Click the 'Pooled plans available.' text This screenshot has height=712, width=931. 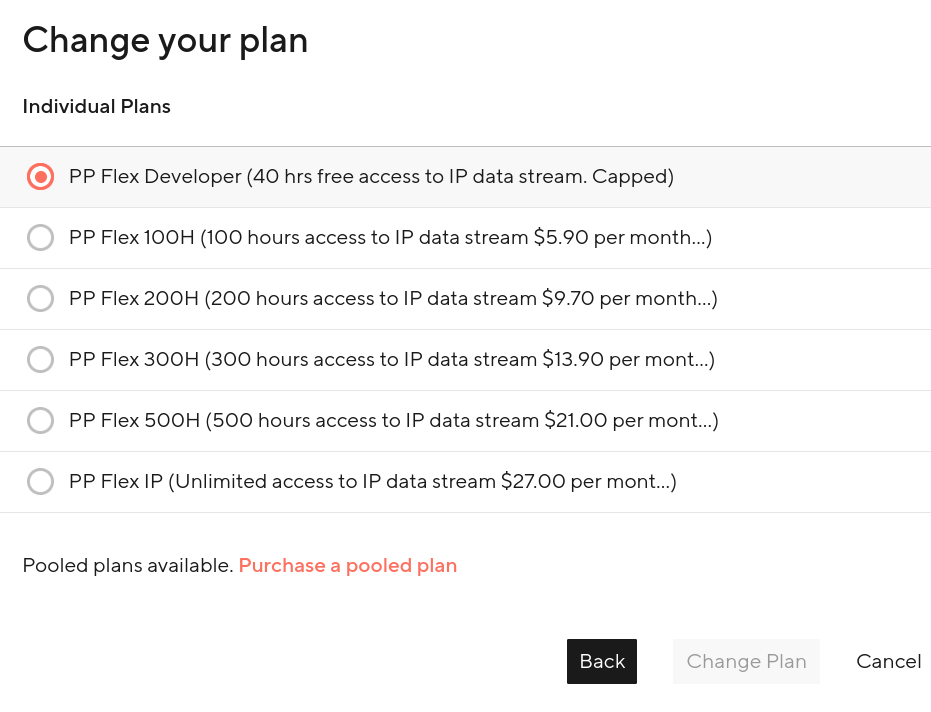pyautogui.click(x=127, y=566)
